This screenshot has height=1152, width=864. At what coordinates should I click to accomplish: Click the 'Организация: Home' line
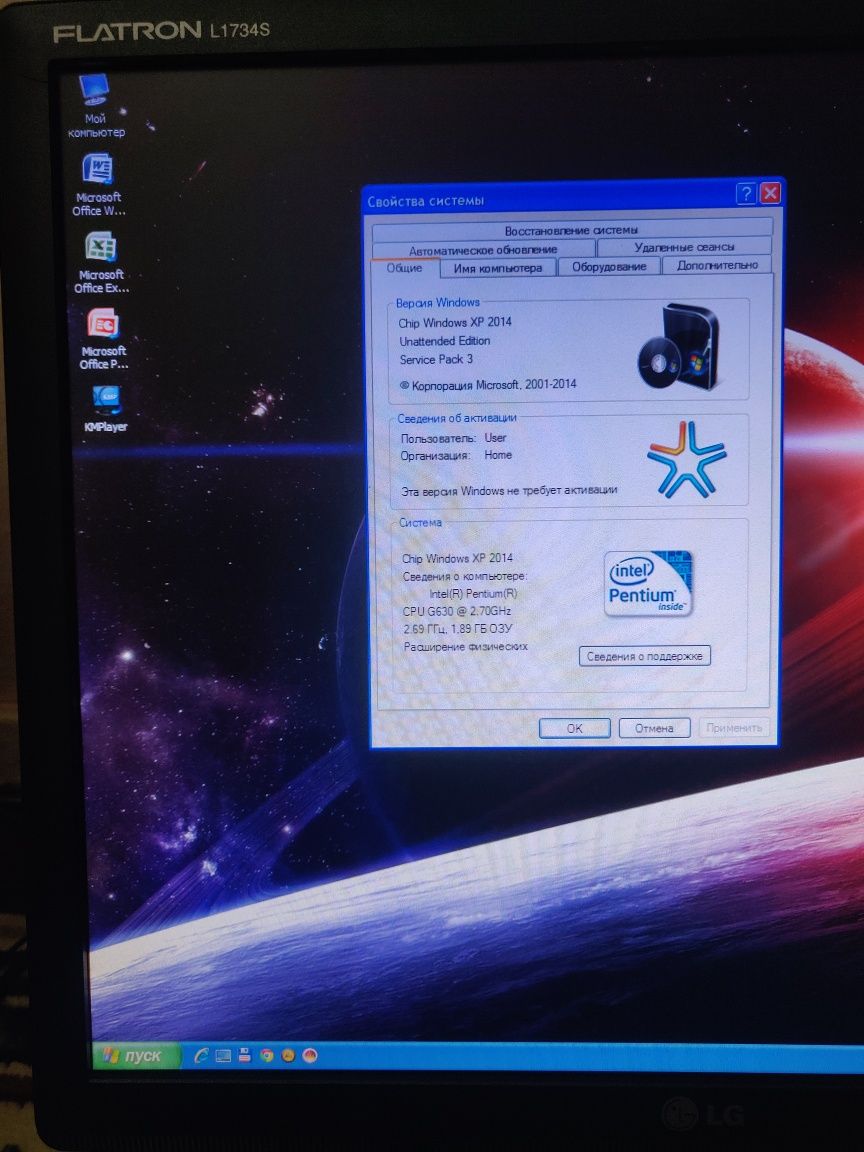(456, 456)
